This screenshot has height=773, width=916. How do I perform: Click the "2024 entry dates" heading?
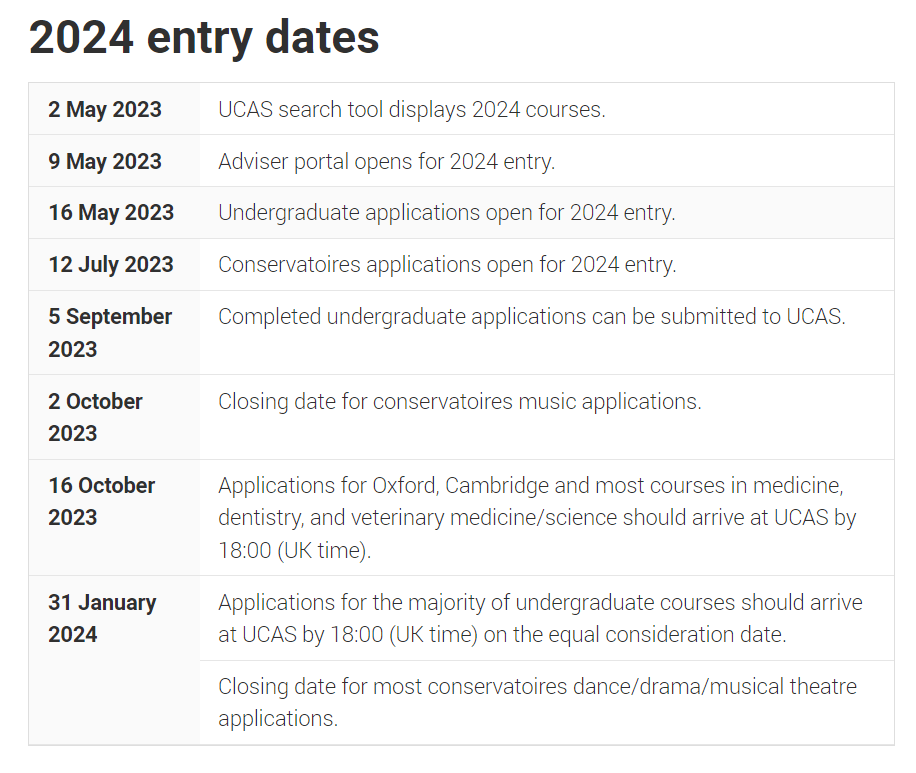point(204,38)
